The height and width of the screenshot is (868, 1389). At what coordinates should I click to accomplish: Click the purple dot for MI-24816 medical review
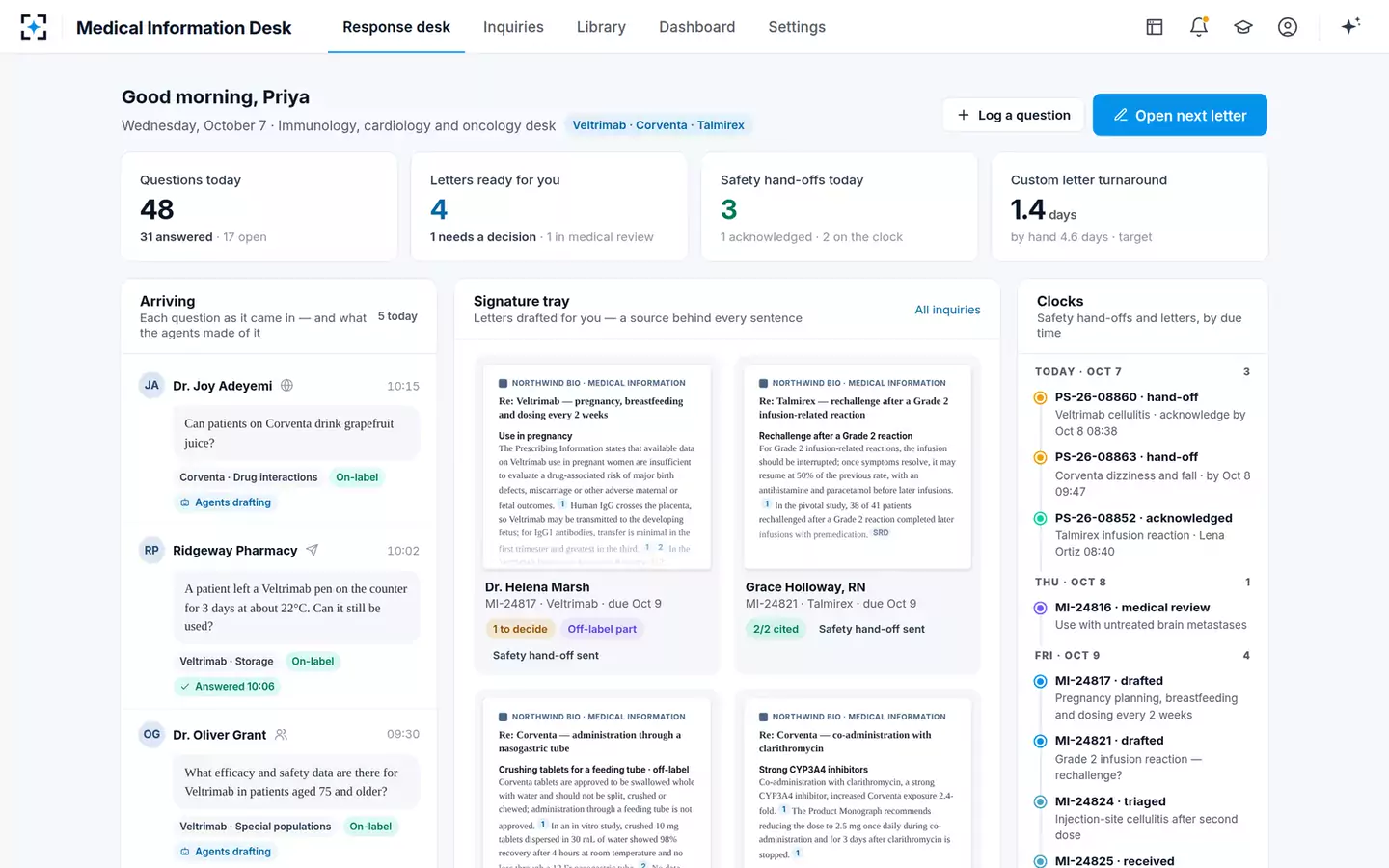[1040, 608]
